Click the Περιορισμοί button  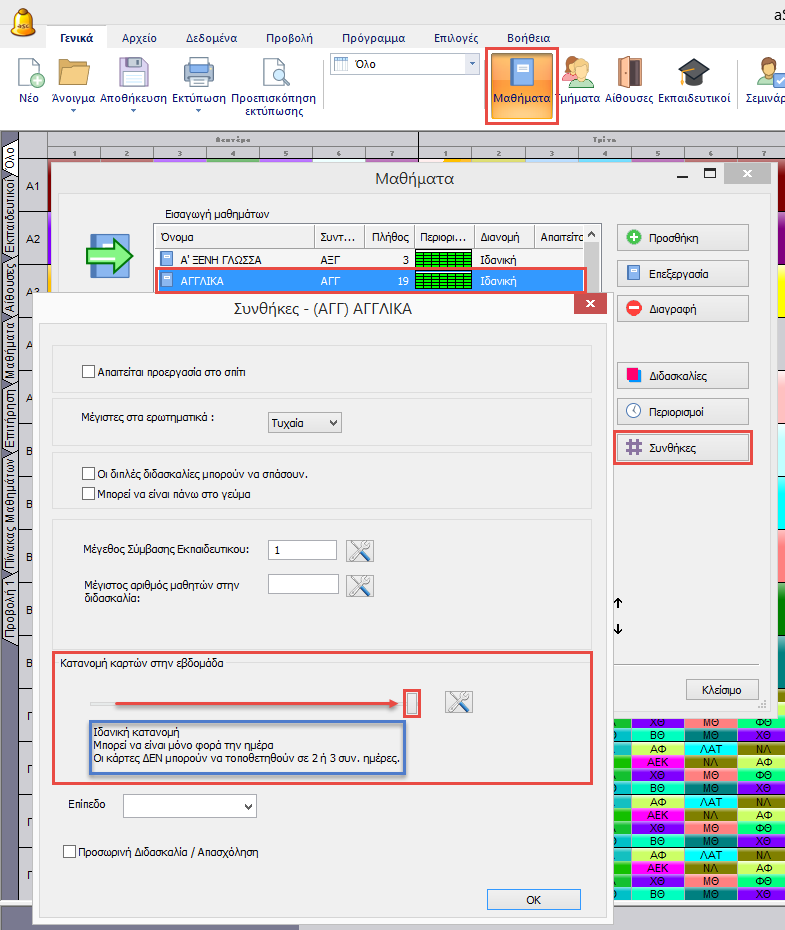click(682, 411)
